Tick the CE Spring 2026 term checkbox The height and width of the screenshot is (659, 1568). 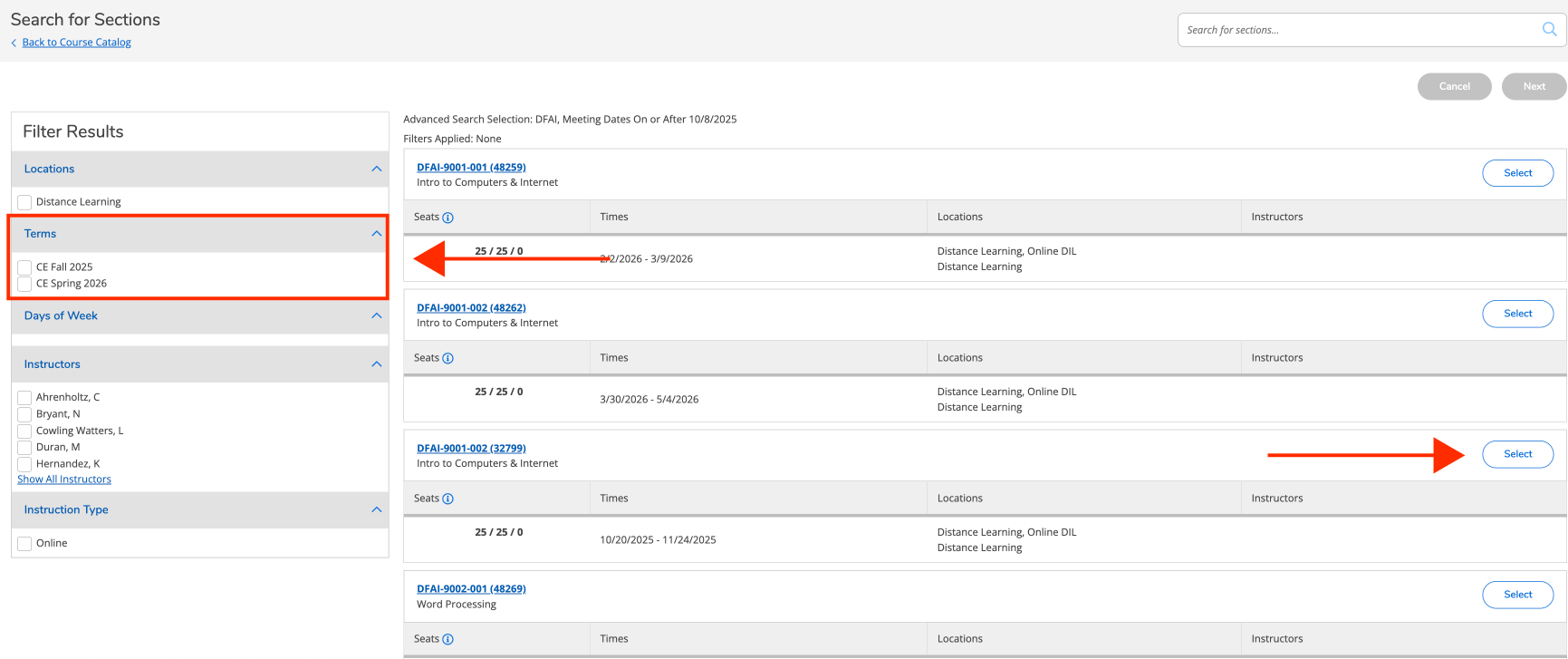pyautogui.click(x=24, y=284)
